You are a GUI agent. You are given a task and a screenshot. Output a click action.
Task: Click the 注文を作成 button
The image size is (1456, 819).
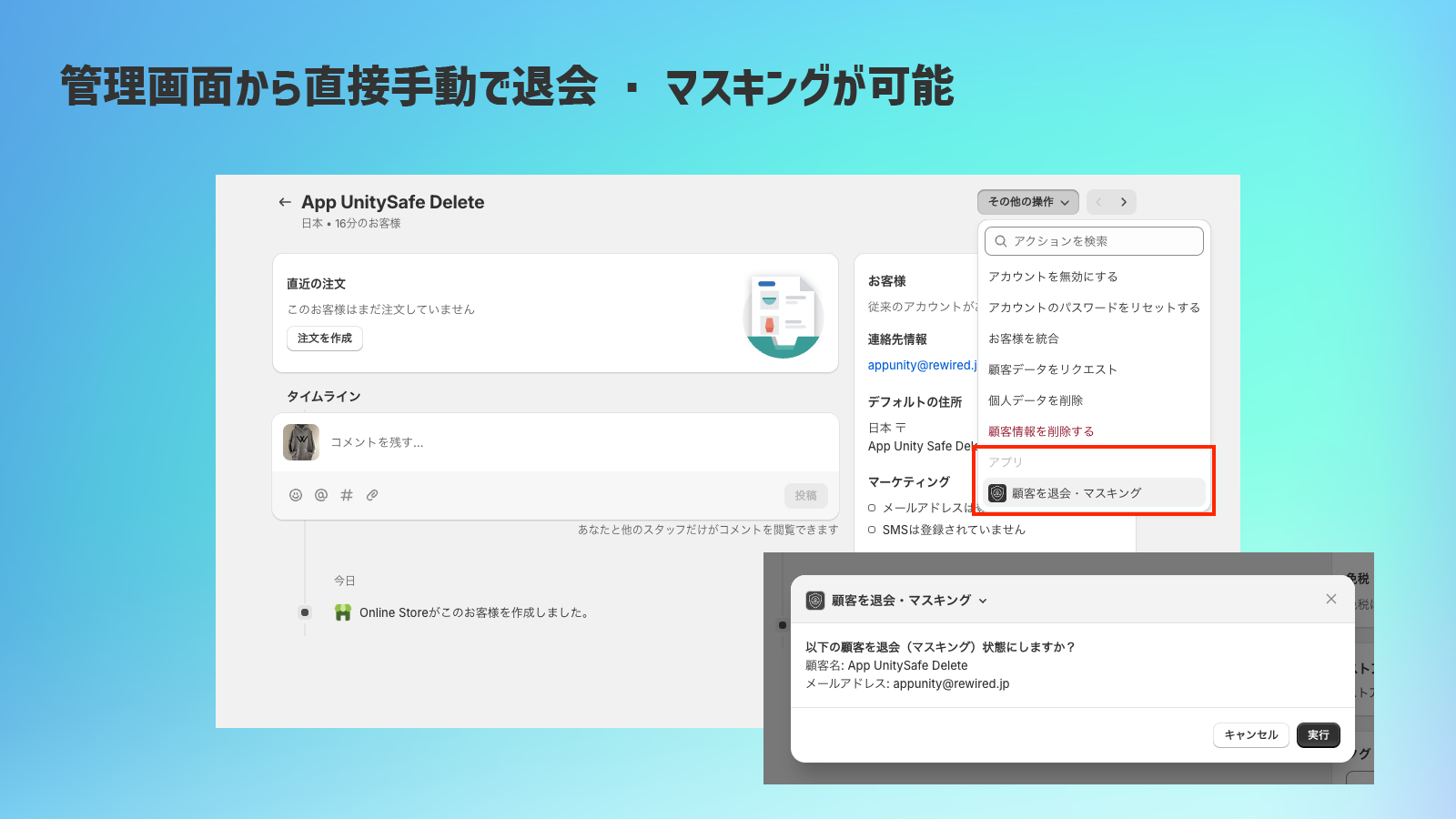coord(324,338)
